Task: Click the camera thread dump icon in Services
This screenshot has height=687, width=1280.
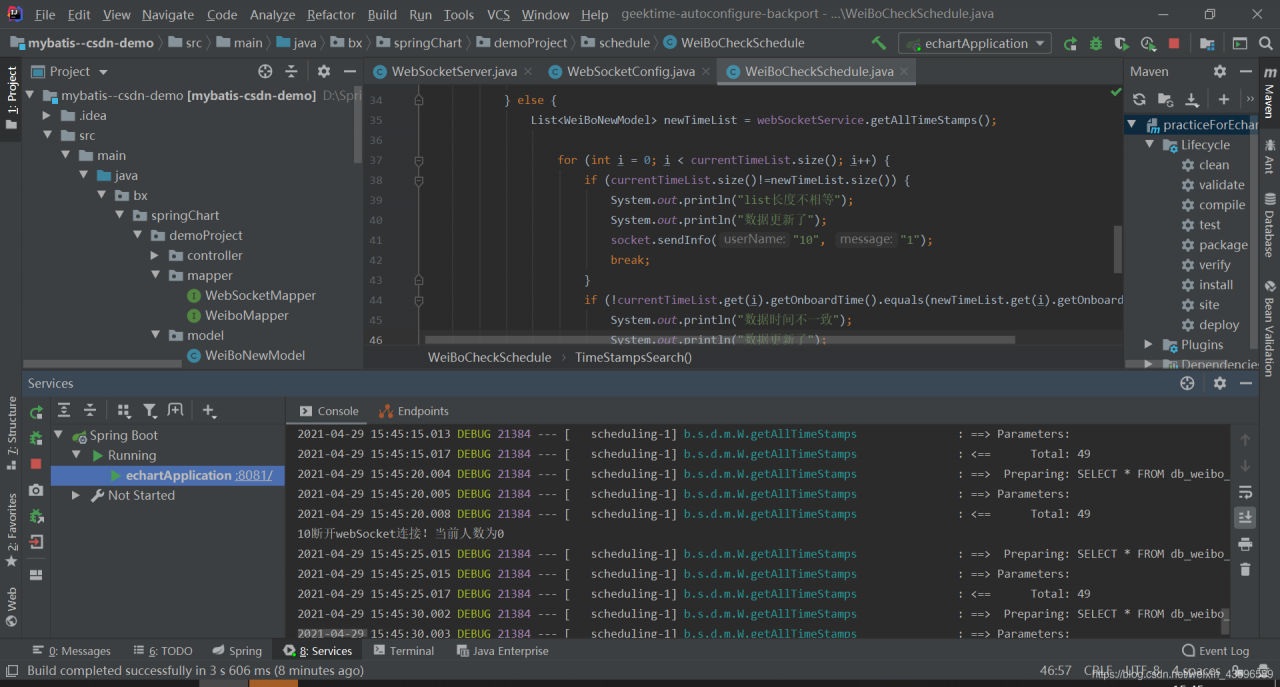Action: click(36, 490)
